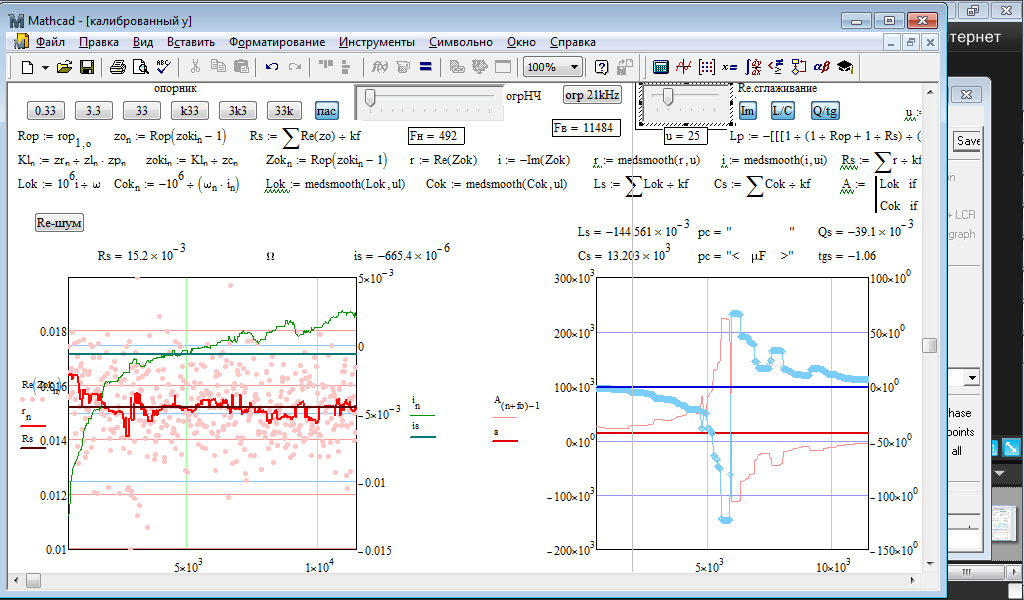Expand the New document dropdown arrow
The width and height of the screenshot is (1024, 600).
pos(44,67)
